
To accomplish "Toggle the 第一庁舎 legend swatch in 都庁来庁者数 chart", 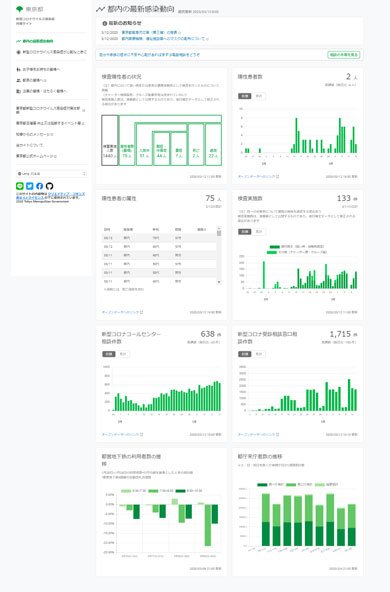I will point(262,484).
